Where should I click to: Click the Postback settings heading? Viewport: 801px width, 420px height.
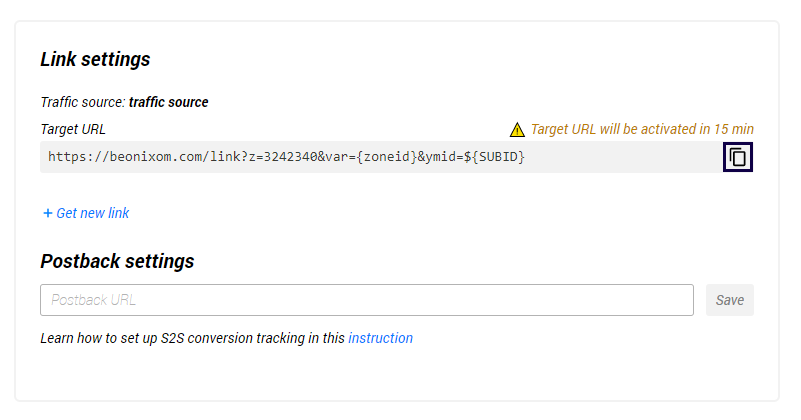click(x=117, y=261)
